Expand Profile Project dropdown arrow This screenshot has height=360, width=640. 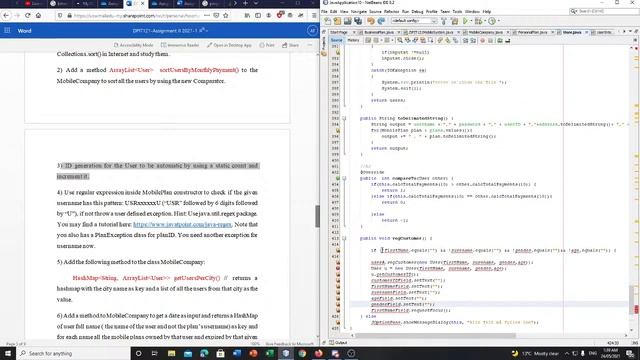498,21
